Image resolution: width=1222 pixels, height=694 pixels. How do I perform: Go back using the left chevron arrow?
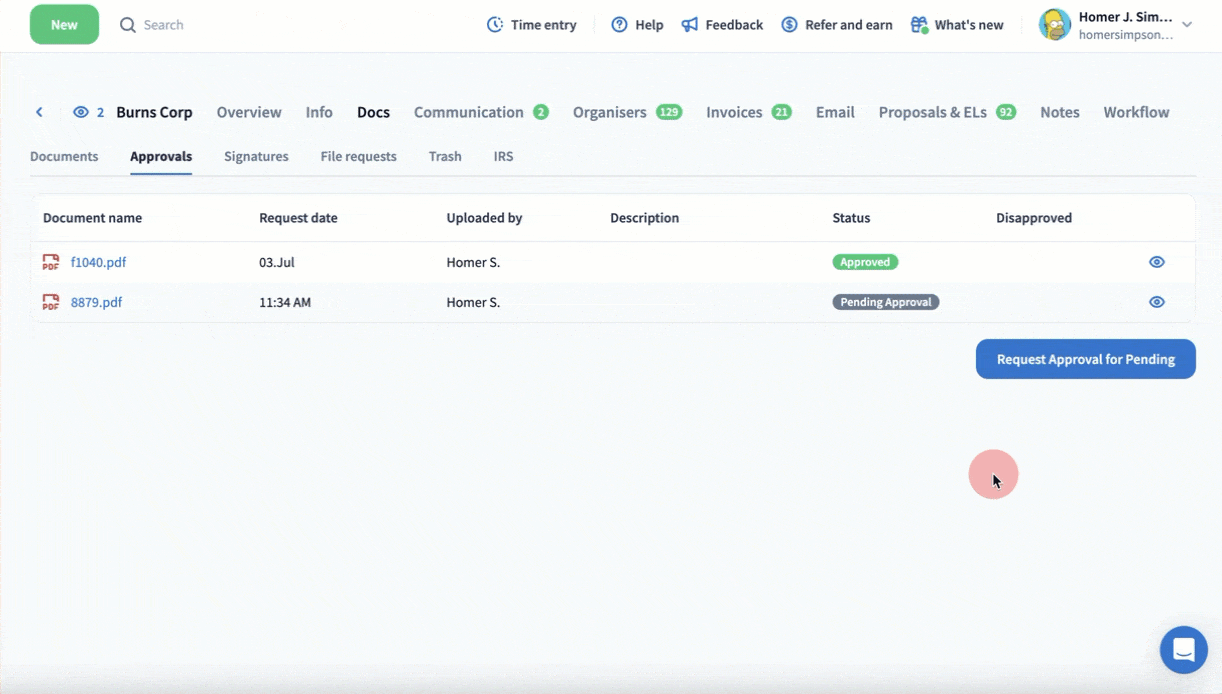pyautogui.click(x=39, y=112)
